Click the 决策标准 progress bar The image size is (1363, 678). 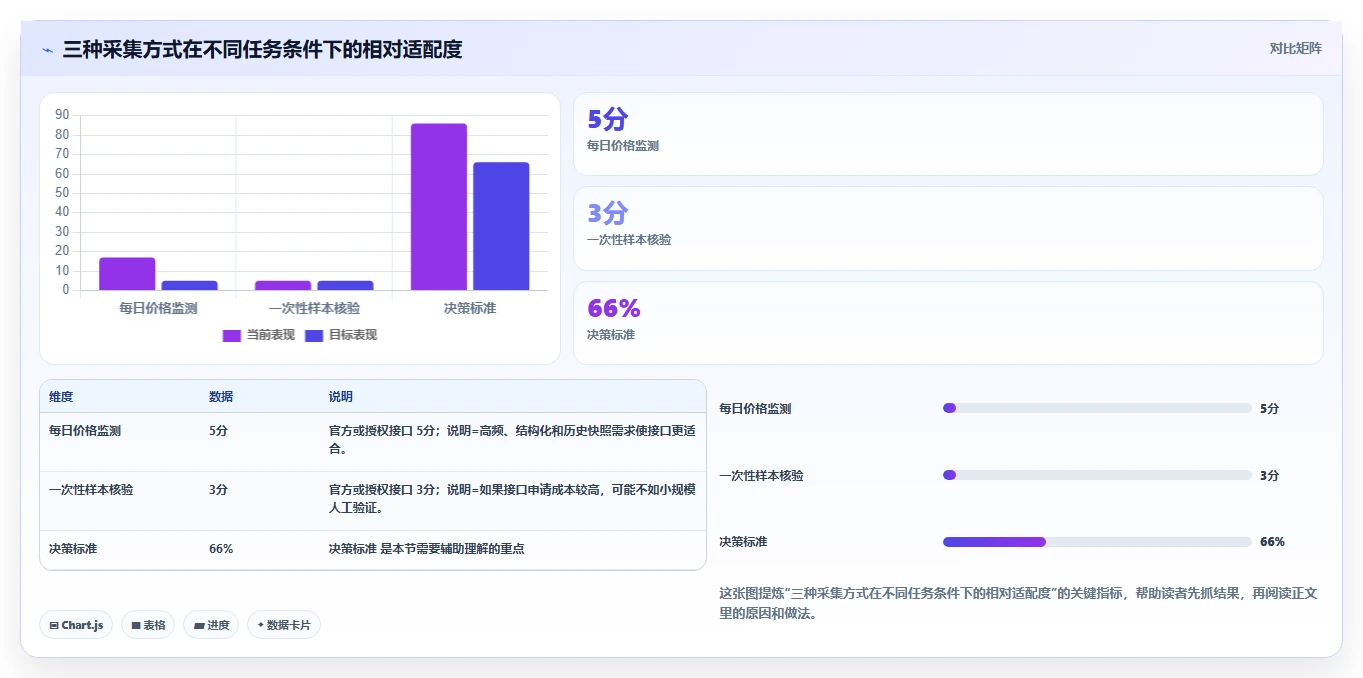click(1097, 542)
